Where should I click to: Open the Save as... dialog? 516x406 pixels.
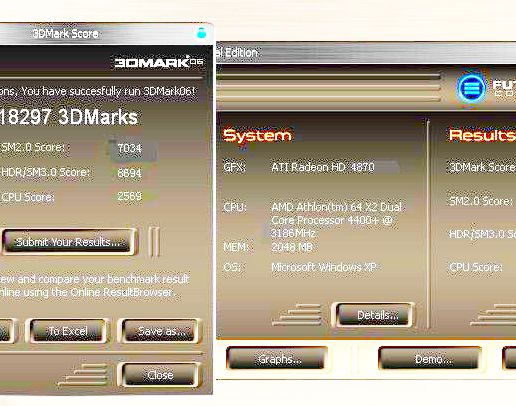click(x=161, y=331)
